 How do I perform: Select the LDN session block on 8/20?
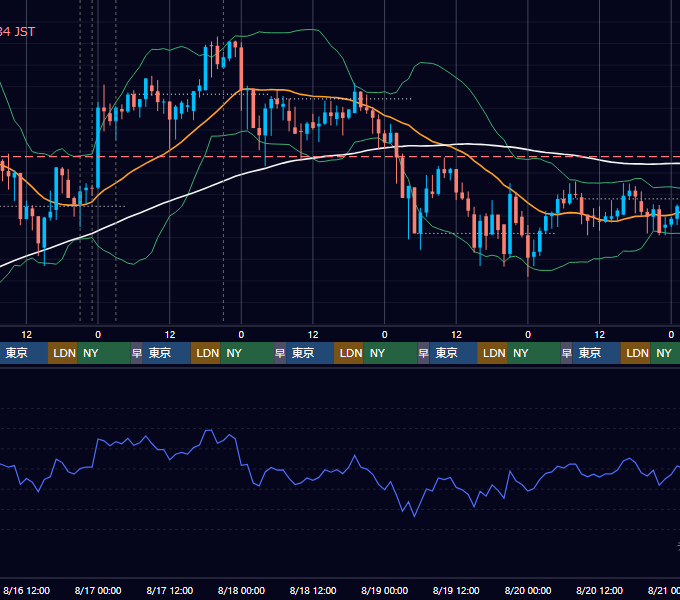[635, 353]
